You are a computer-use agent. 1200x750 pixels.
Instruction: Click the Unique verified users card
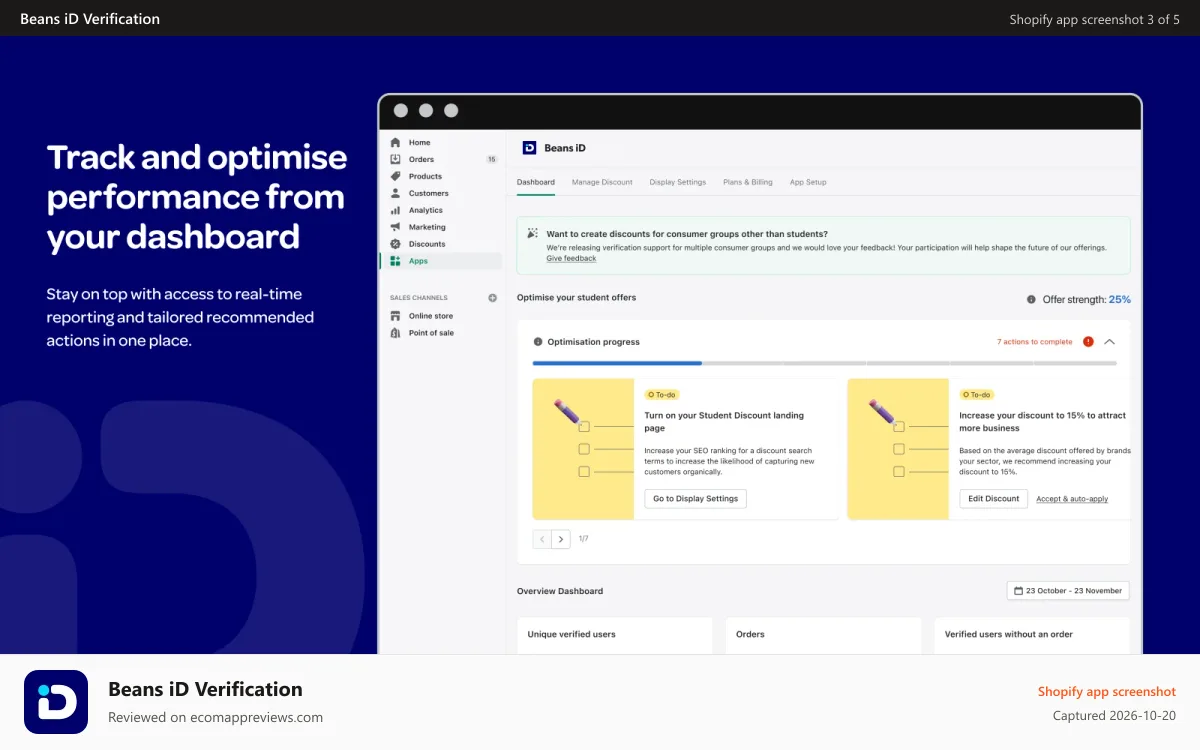click(x=615, y=635)
